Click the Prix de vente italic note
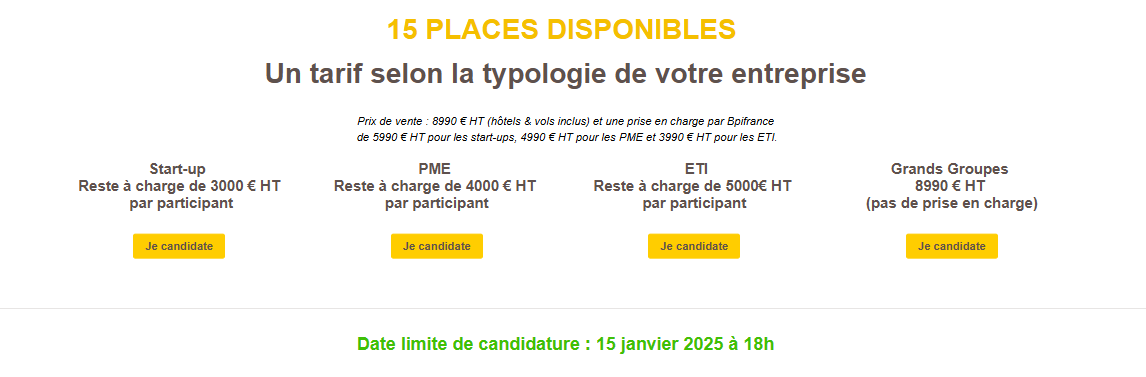Screen dimensions: 1146x377 point(567,129)
